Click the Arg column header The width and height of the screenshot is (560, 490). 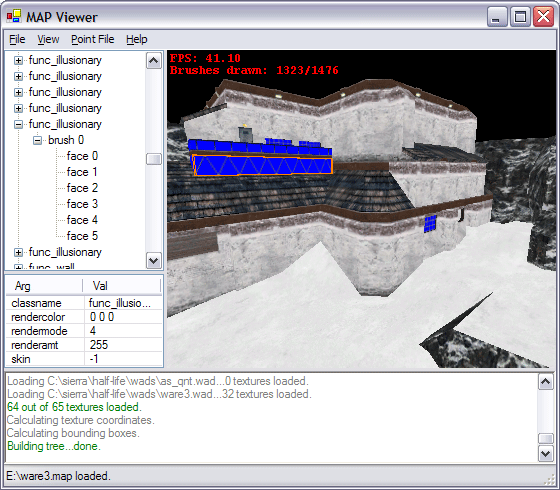45,286
